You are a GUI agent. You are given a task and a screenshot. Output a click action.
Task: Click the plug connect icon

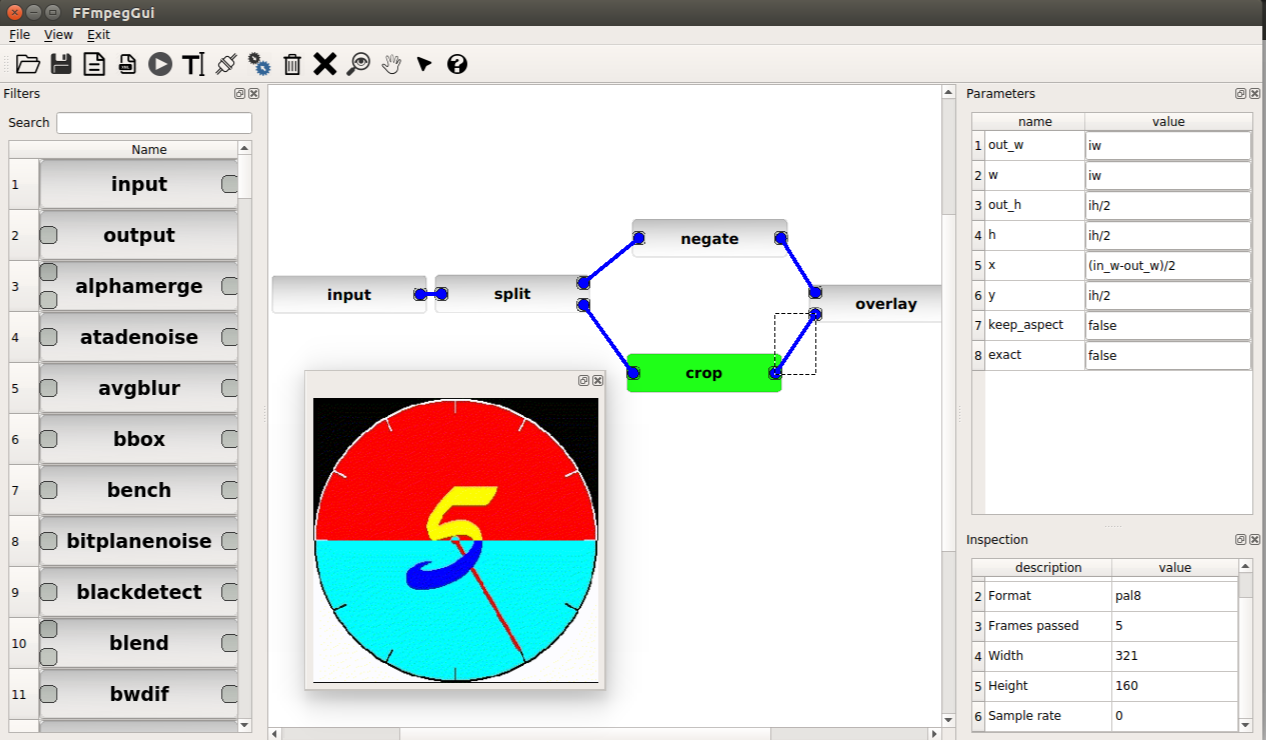[x=226, y=64]
